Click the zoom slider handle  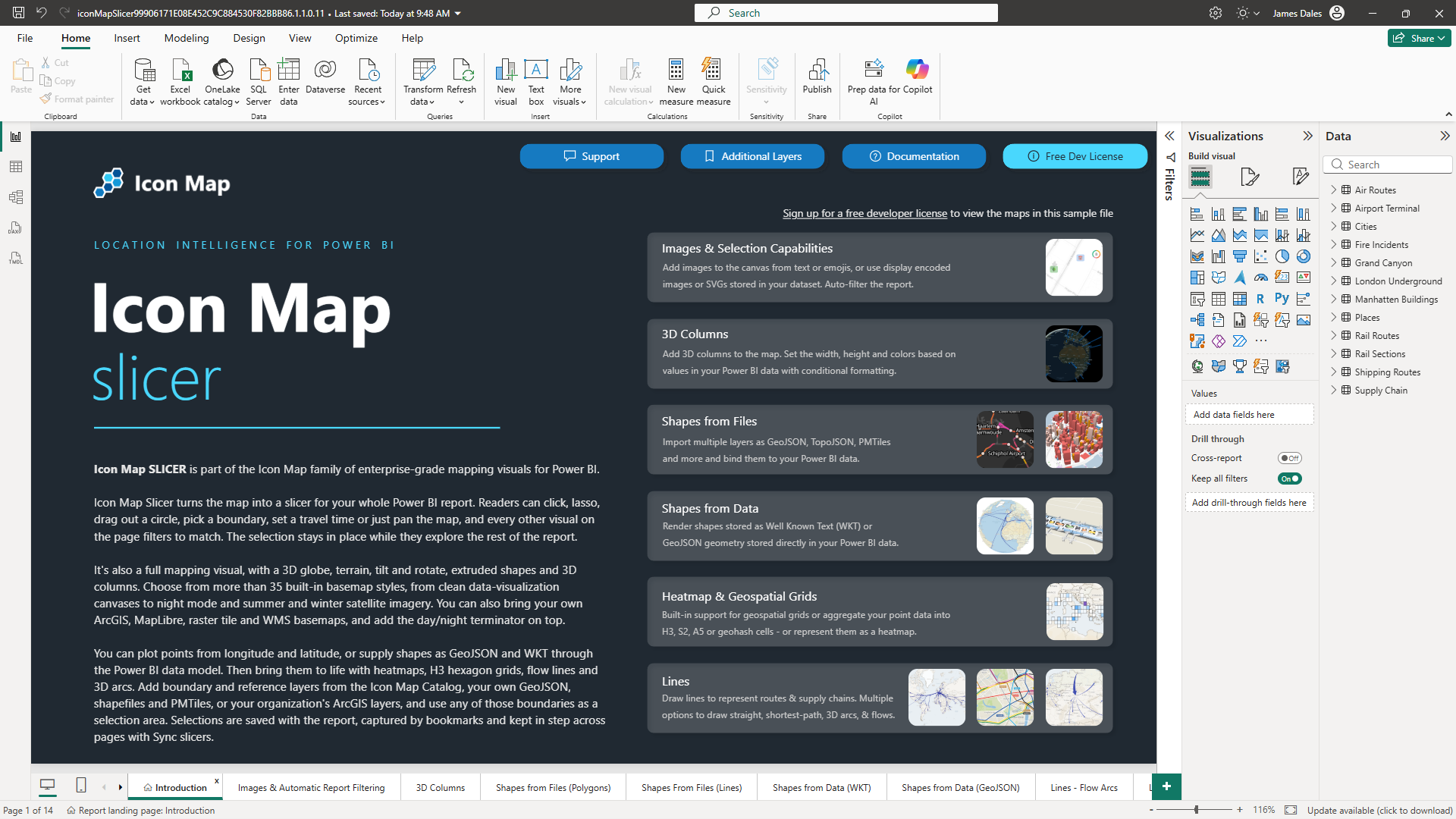(x=1196, y=810)
